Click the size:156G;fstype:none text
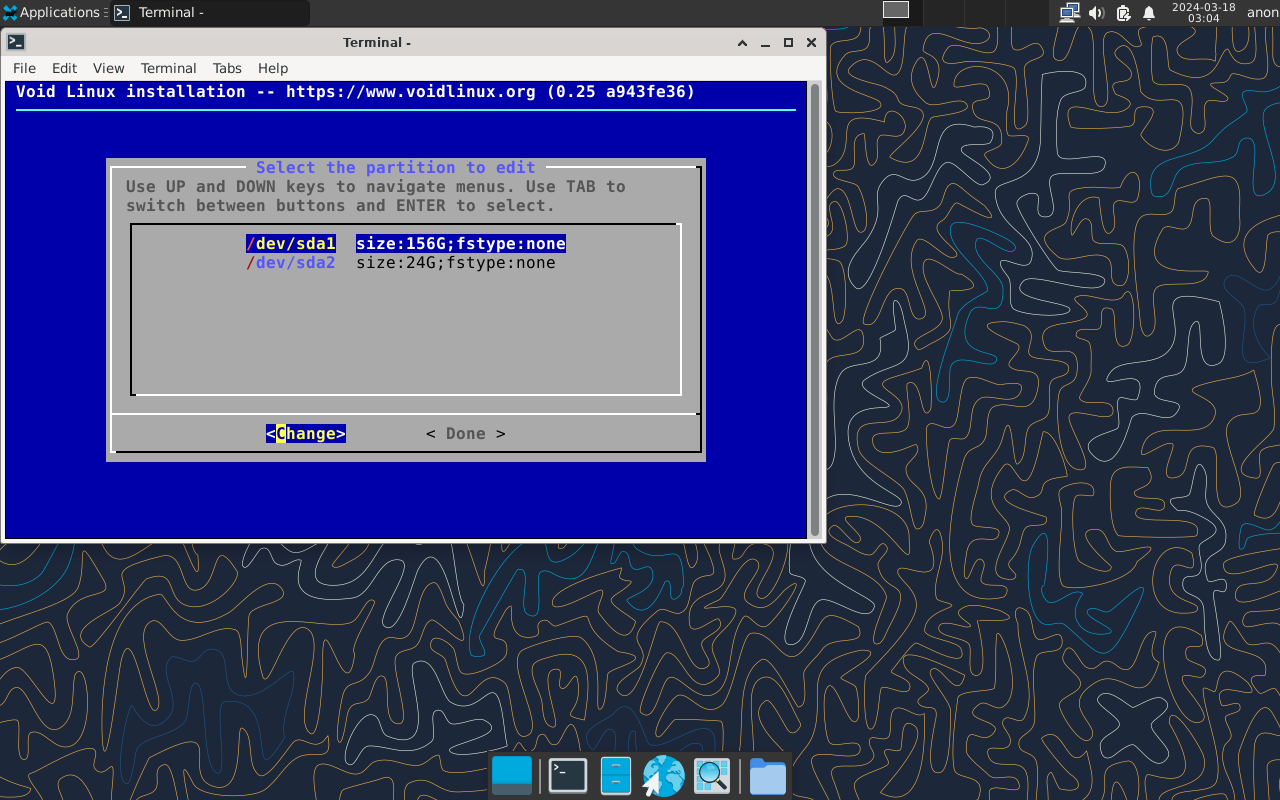This screenshot has width=1280, height=800. click(x=461, y=244)
